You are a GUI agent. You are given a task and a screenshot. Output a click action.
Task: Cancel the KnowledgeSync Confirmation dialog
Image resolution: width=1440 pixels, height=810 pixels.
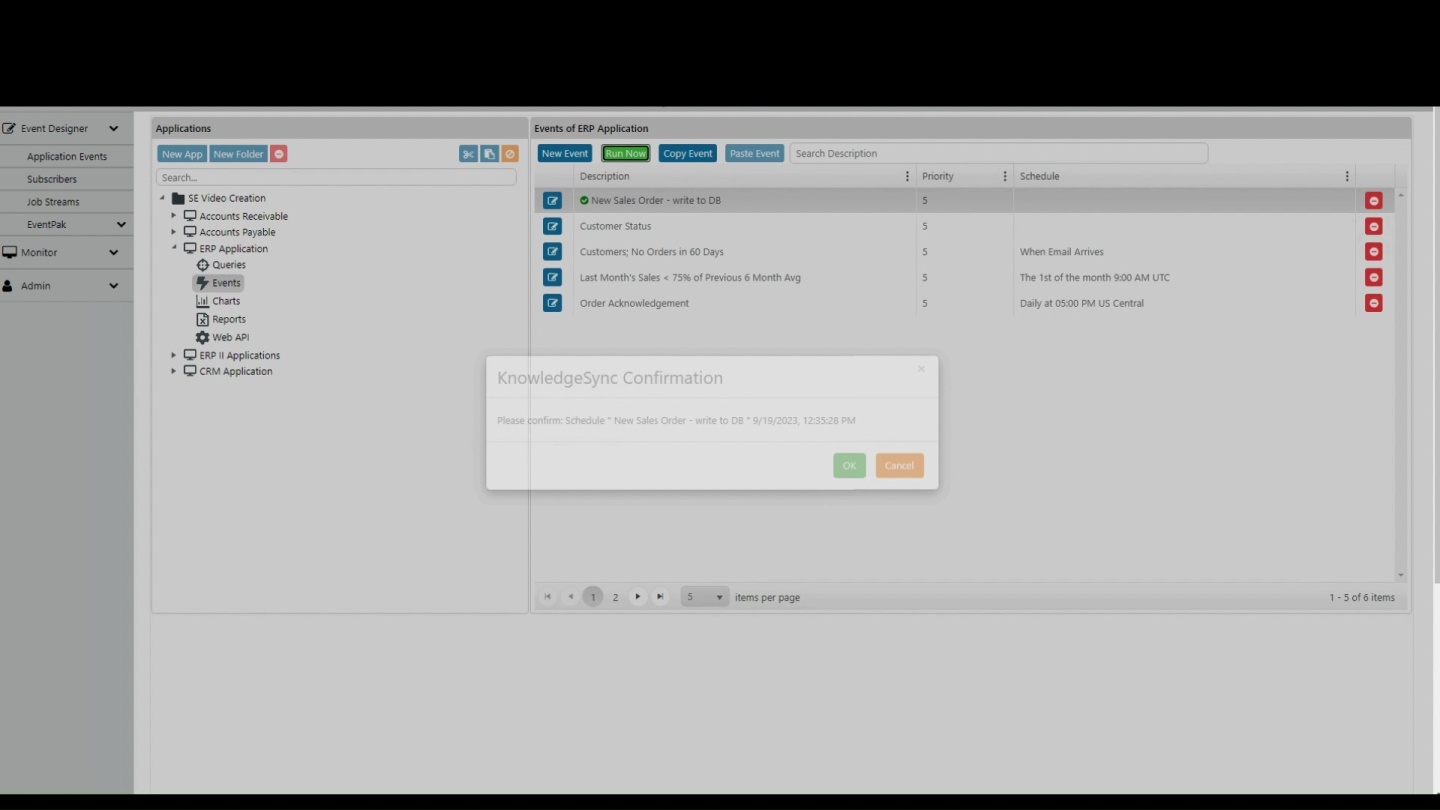(899, 466)
